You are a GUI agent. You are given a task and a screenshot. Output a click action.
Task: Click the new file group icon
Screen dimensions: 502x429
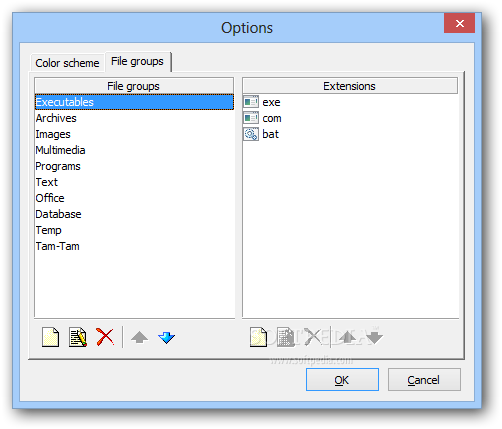tap(50, 337)
